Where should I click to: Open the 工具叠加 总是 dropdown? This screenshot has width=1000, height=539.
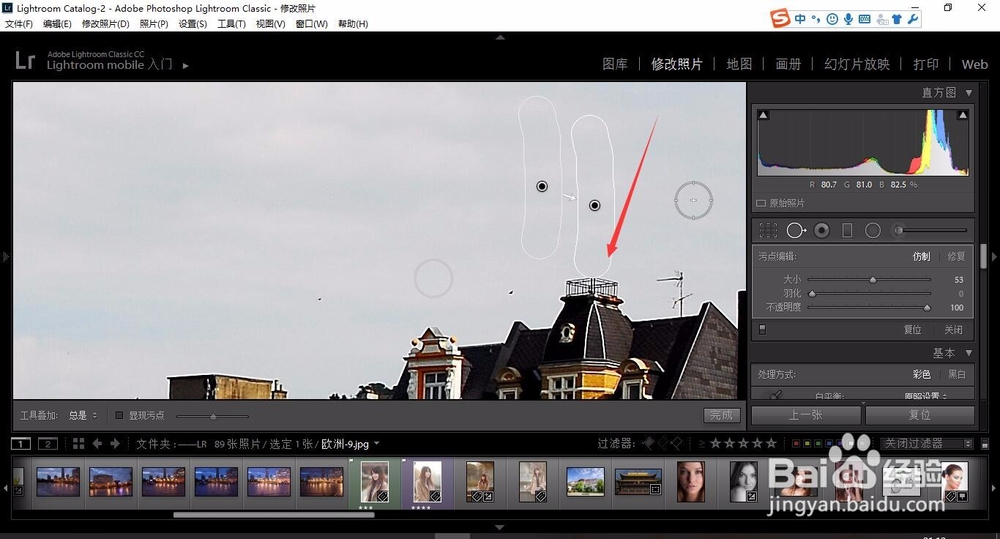coord(83,415)
